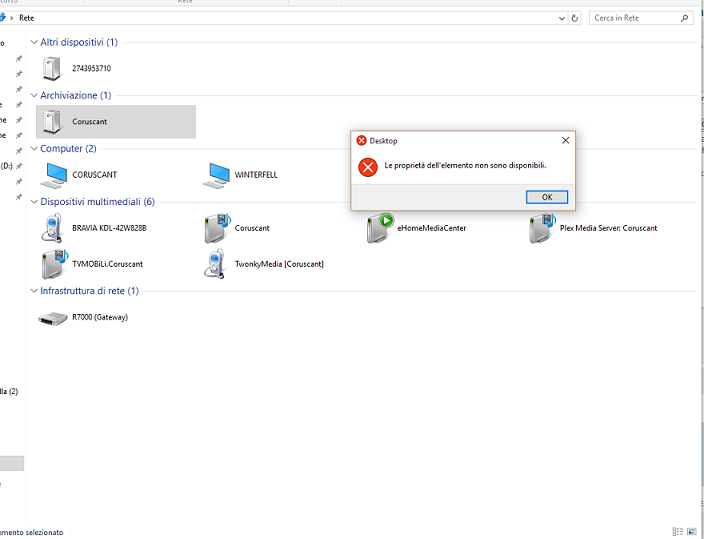
Task: Collapse the Altri dispositivi group
Action: 34,43
